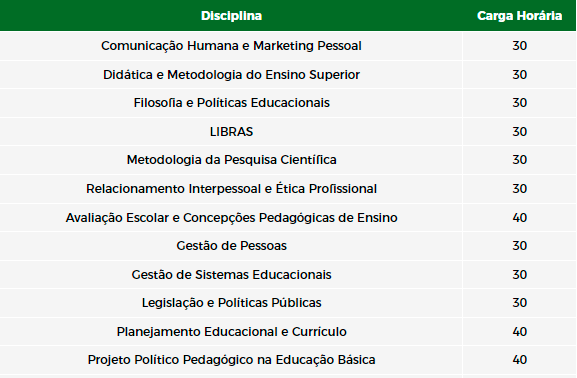Click Filosofia e Políticas Educacionais text
This screenshot has width=577, height=378.
[x=231, y=103]
